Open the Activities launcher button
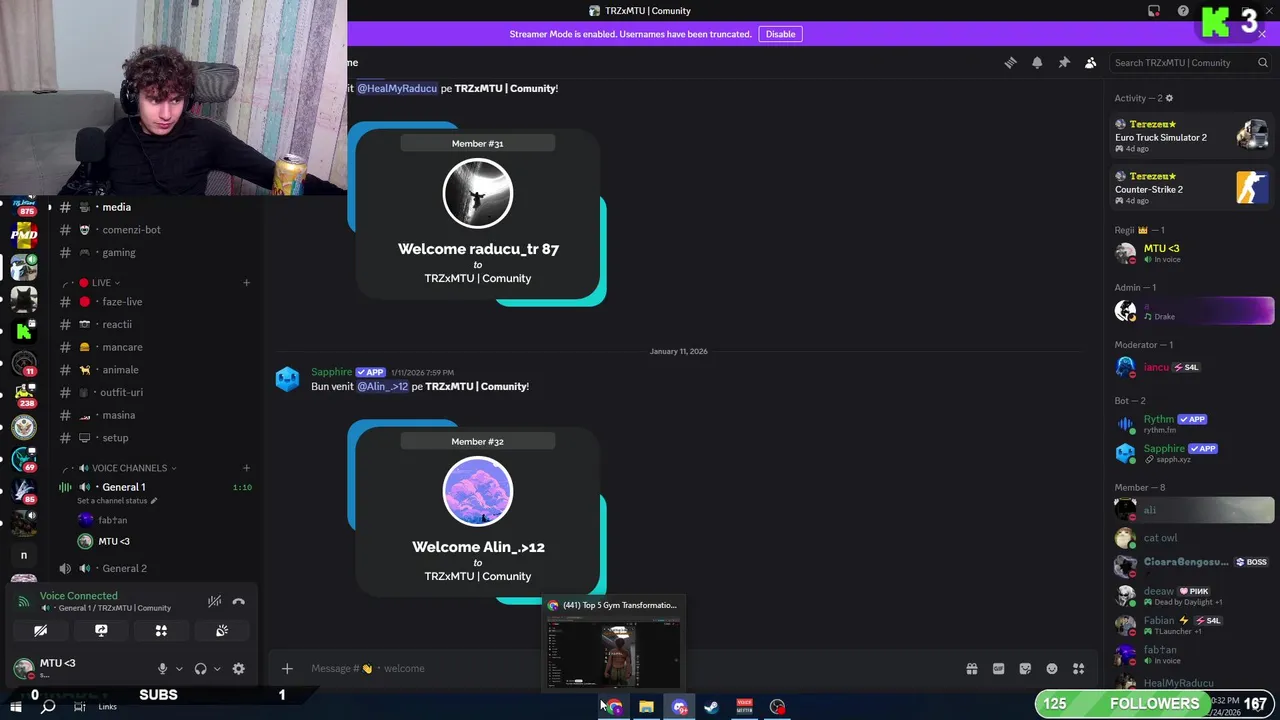This screenshot has height=720, width=1280. click(161, 631)
